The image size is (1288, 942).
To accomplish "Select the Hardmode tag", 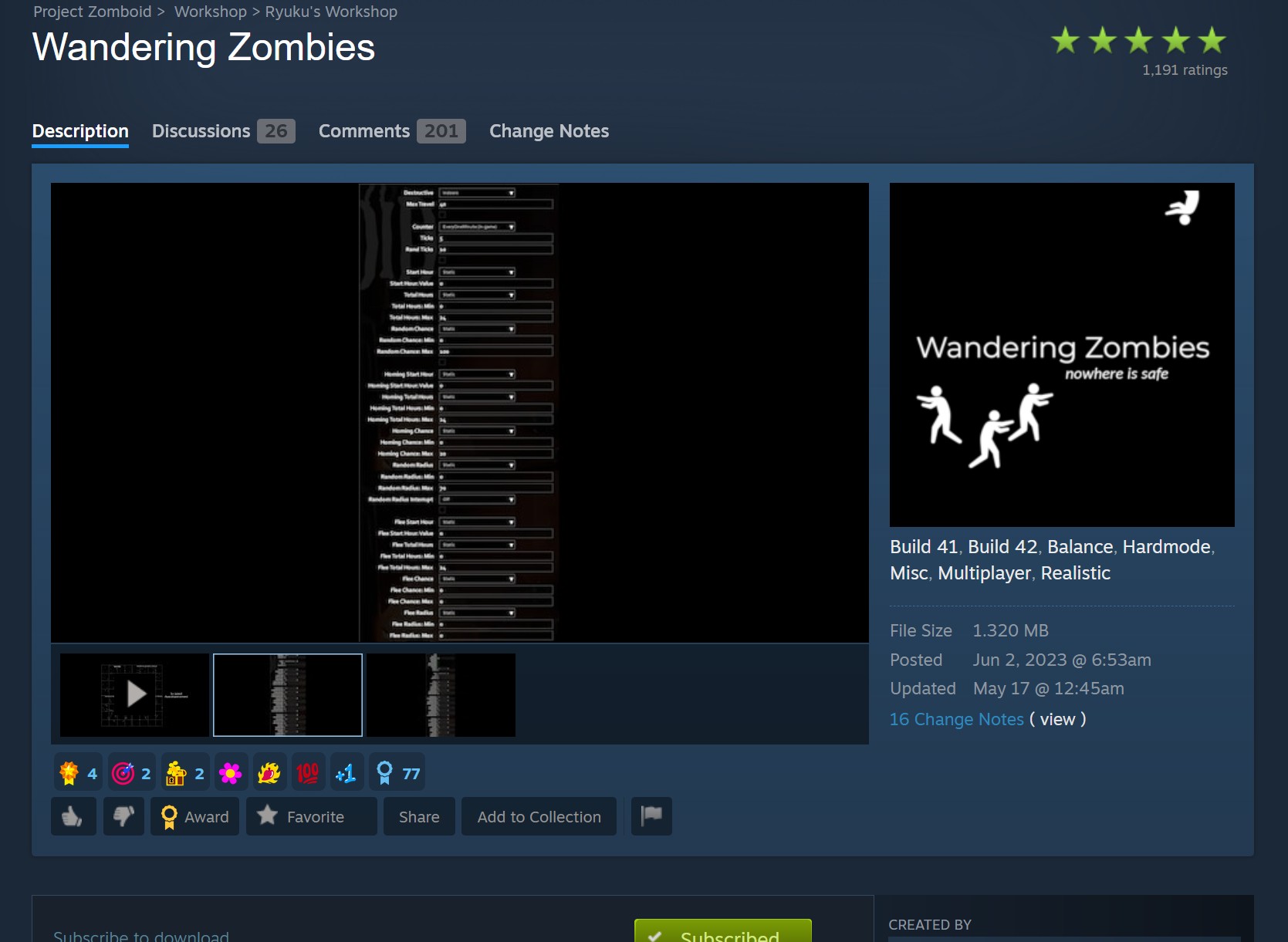I will [1167, 547].
